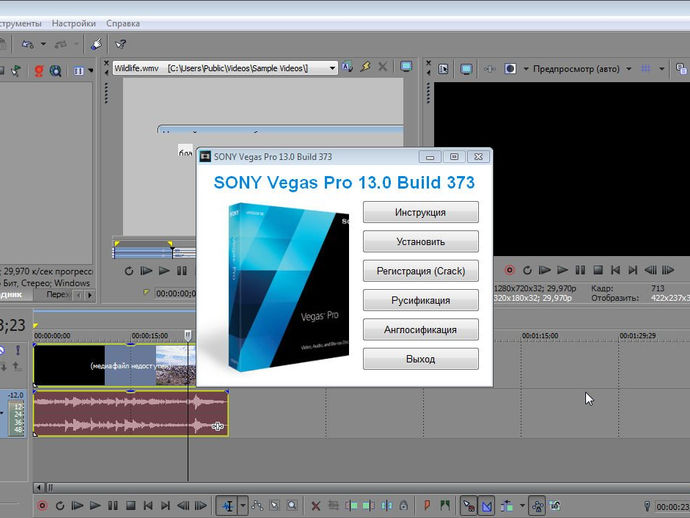The image size is (690, 518).
Task: Open the Wildlife.wmv file path combo box
Action: (x=225, y=68)
